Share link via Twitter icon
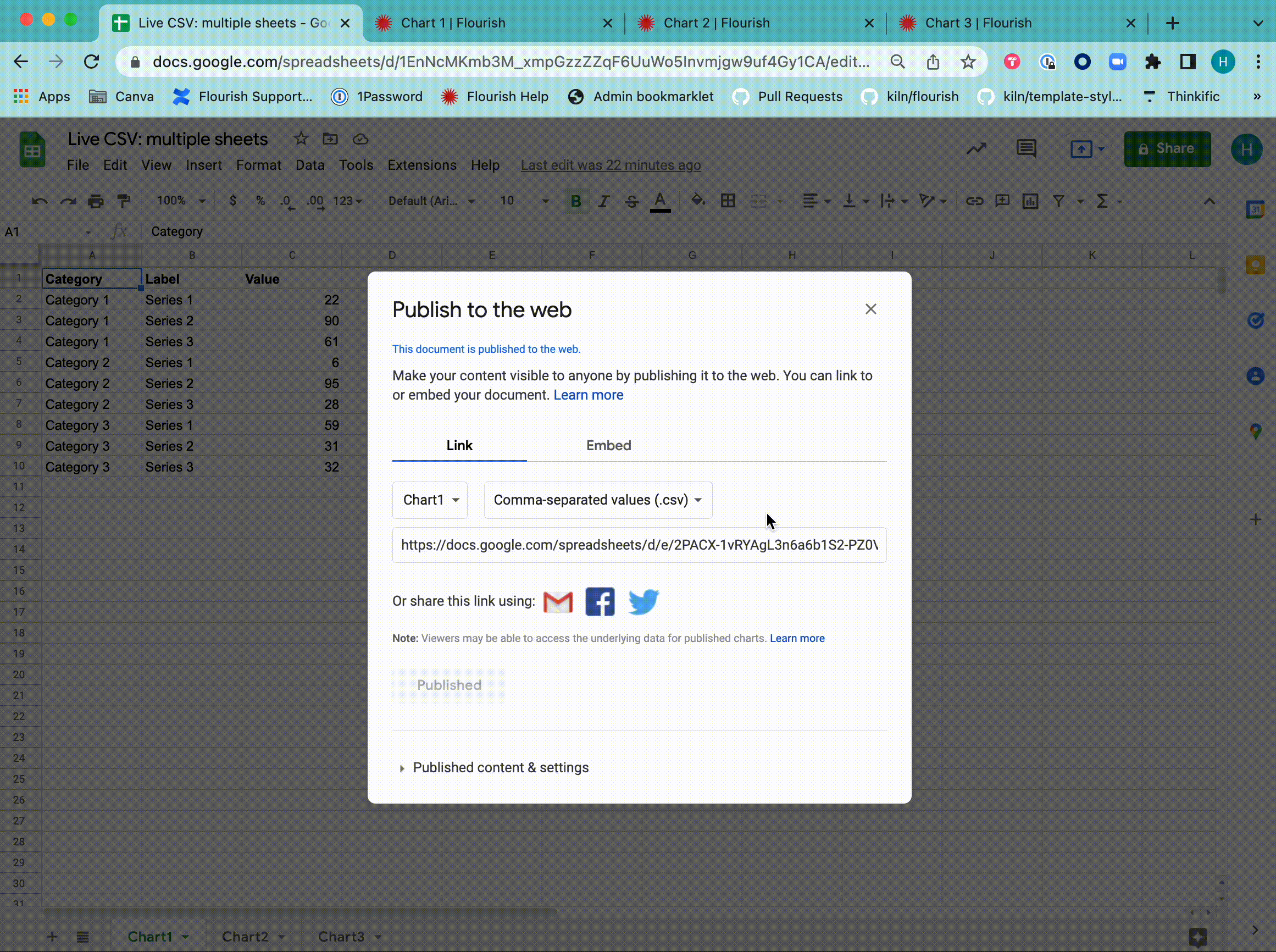This screenshot has width=1276, height=952. click(x=643, y=602)
